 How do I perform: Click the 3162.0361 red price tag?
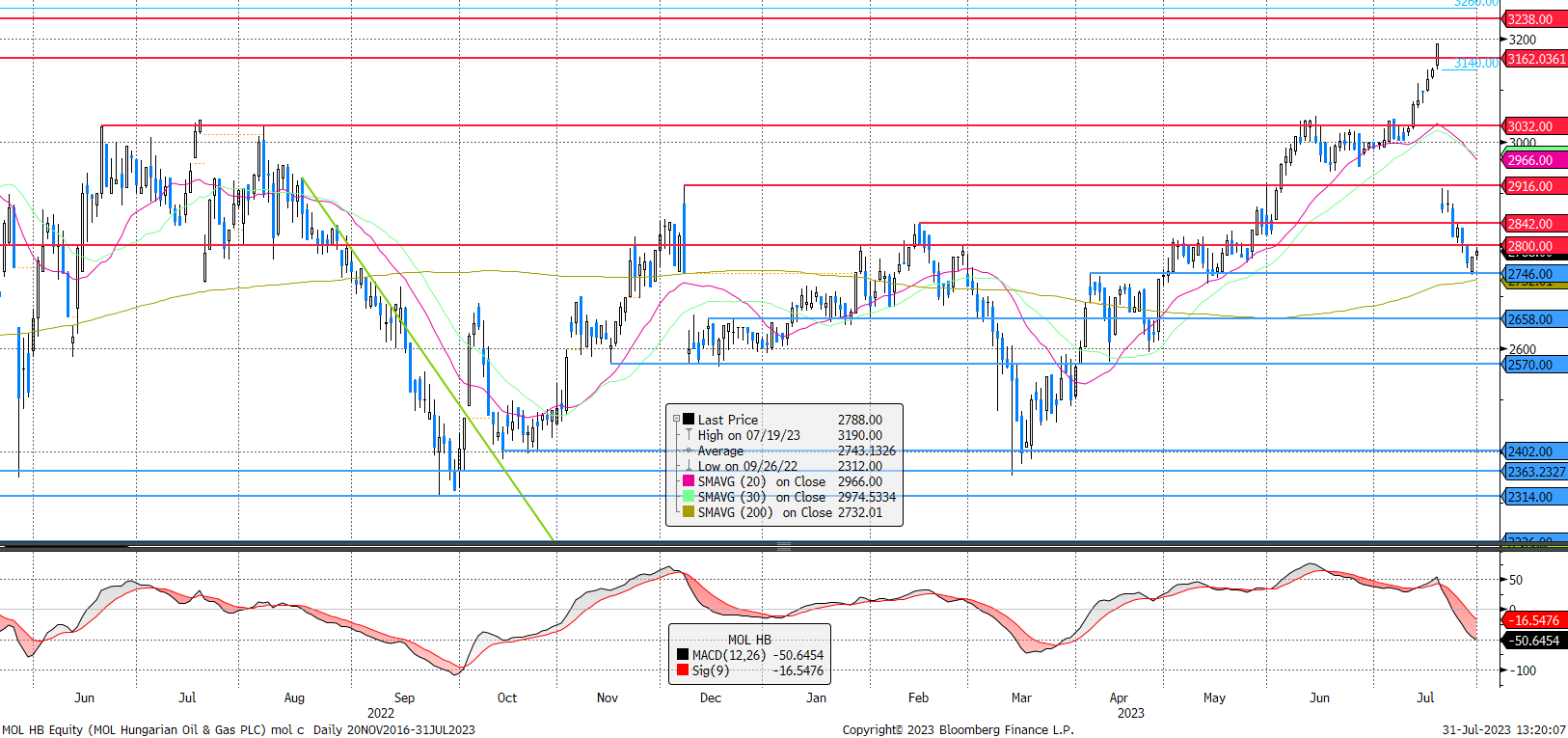pyautogui.click(x=1536, y=59)
